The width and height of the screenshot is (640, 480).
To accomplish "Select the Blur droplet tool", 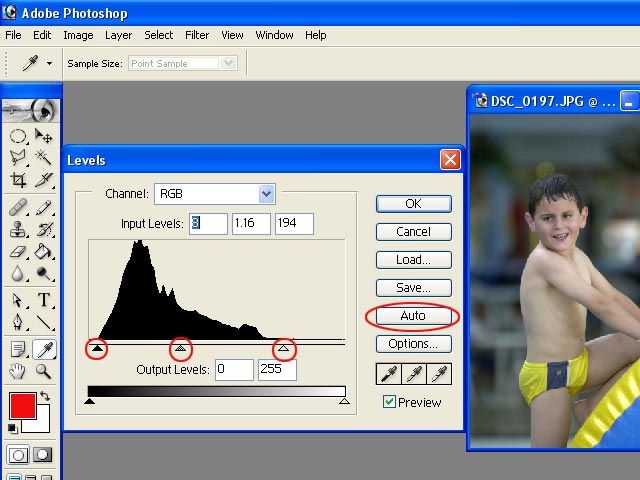I will 18,273.
